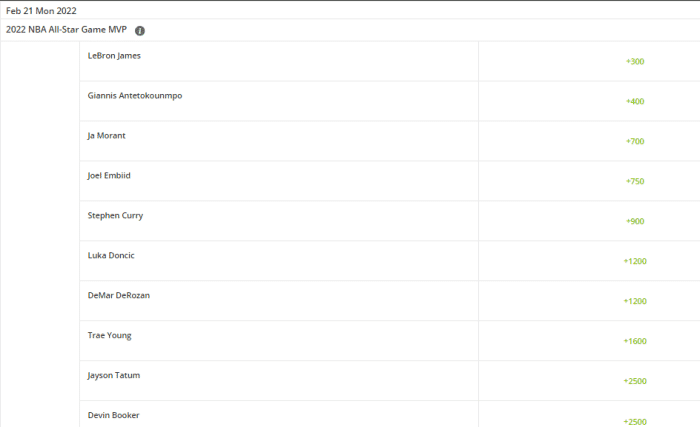Image resolution: width=700 pixels, height=427 pixels.
Task: Click the Giannis Antetokounmpo name
Action: click(135, 96)
